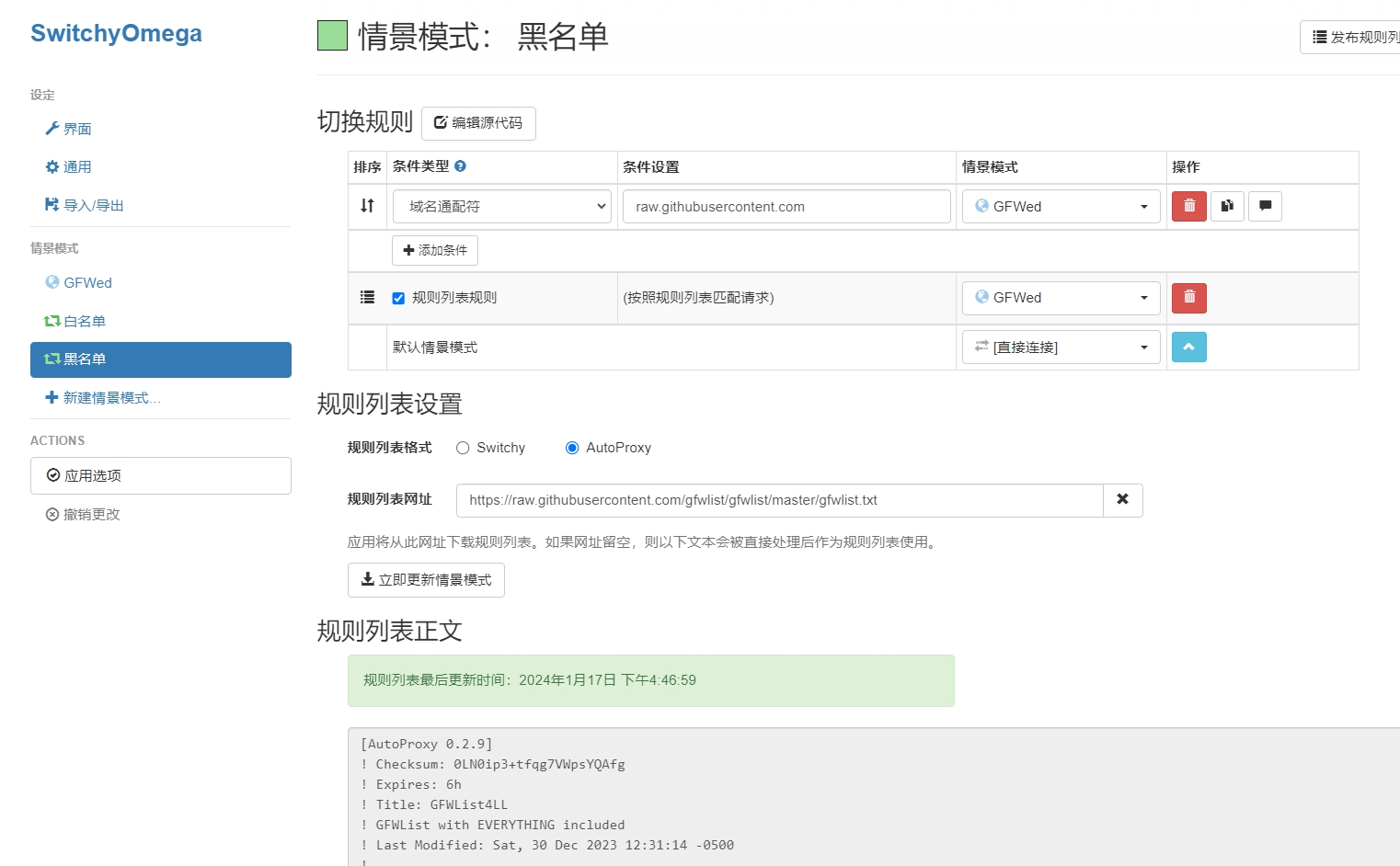Click 添加条件 button
Image resolution: width=1400 pixels, height=866 pixels.
click(435, 250)
